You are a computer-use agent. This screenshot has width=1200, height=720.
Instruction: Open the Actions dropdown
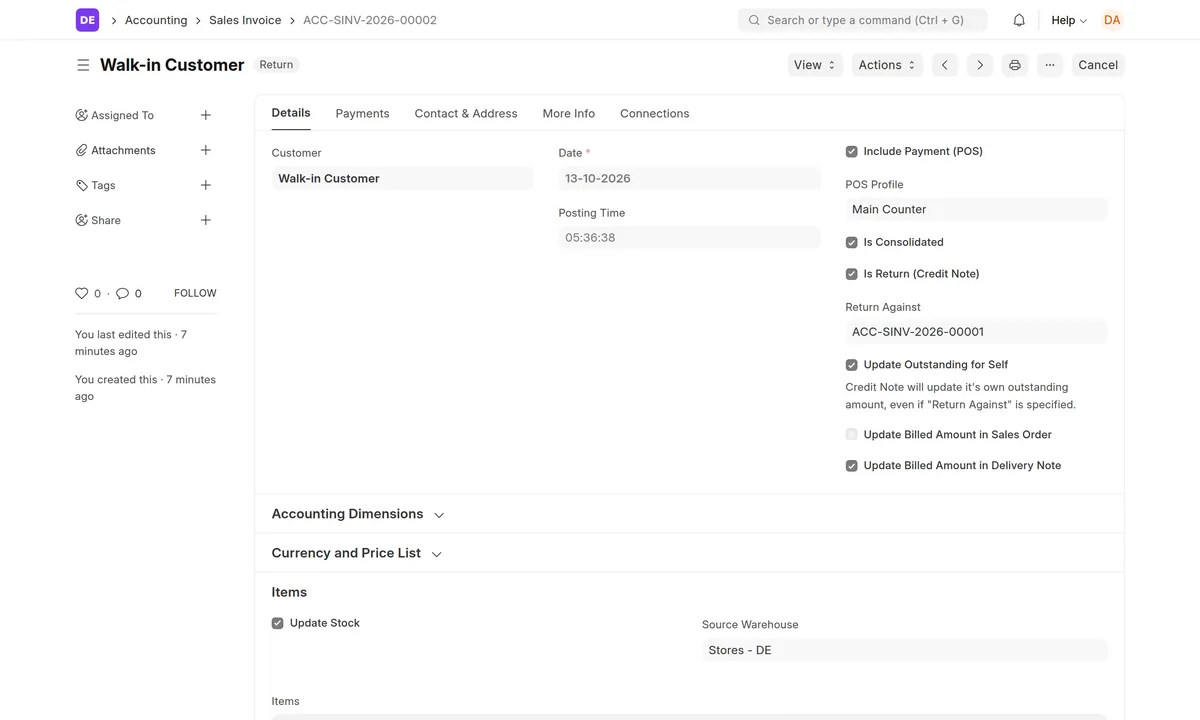coord(887,65)
